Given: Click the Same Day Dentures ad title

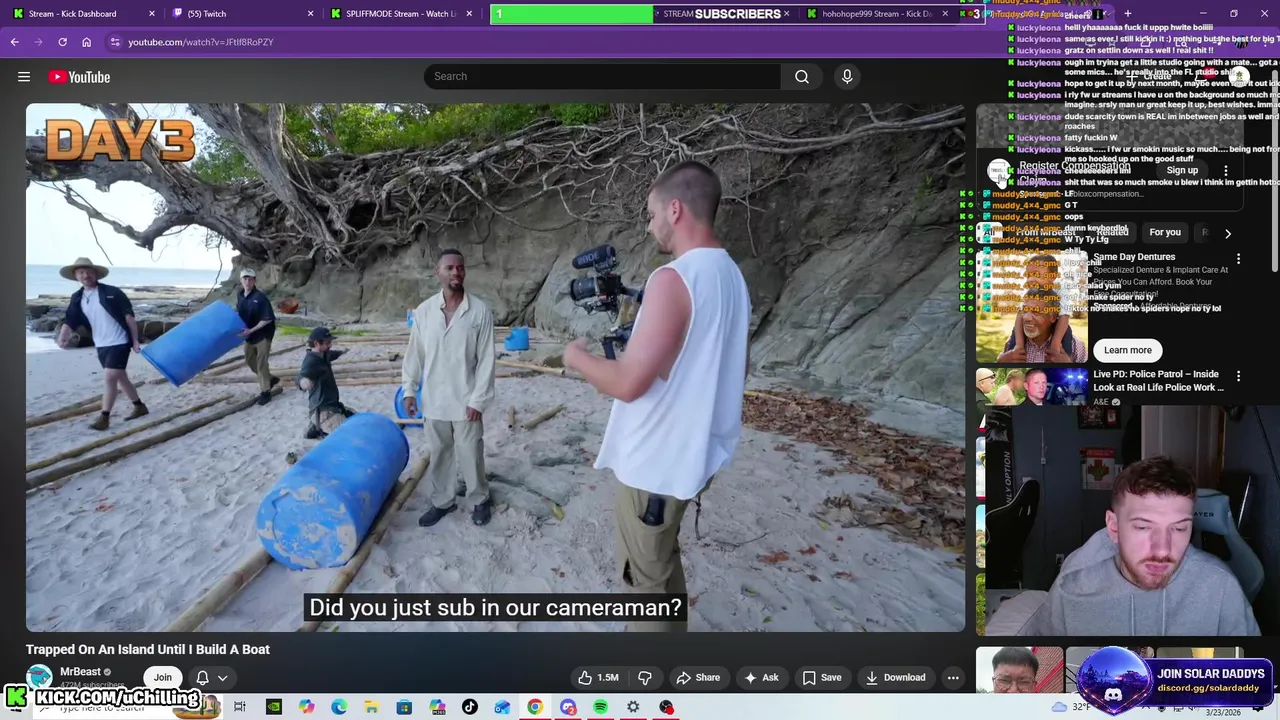Looking at the screenshot, I should tap(1134, 257).
